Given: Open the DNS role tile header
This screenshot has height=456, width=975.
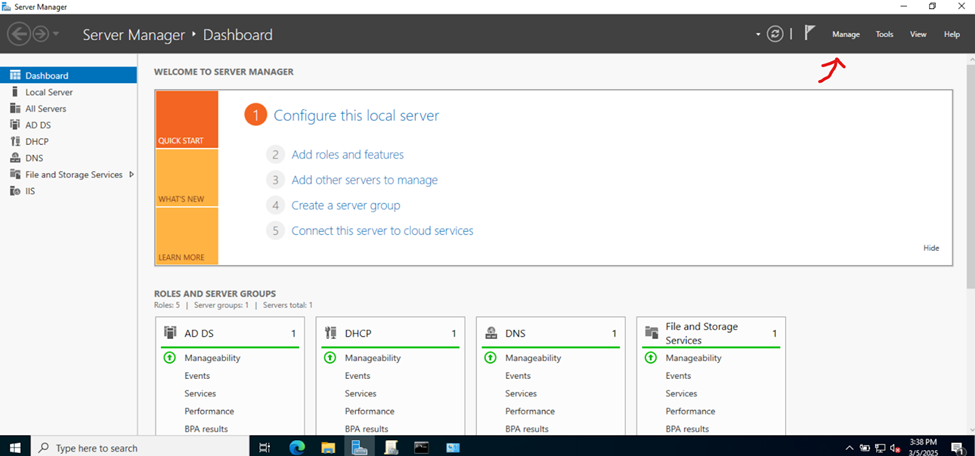Looking at the screenshot, I should point(551,333).
